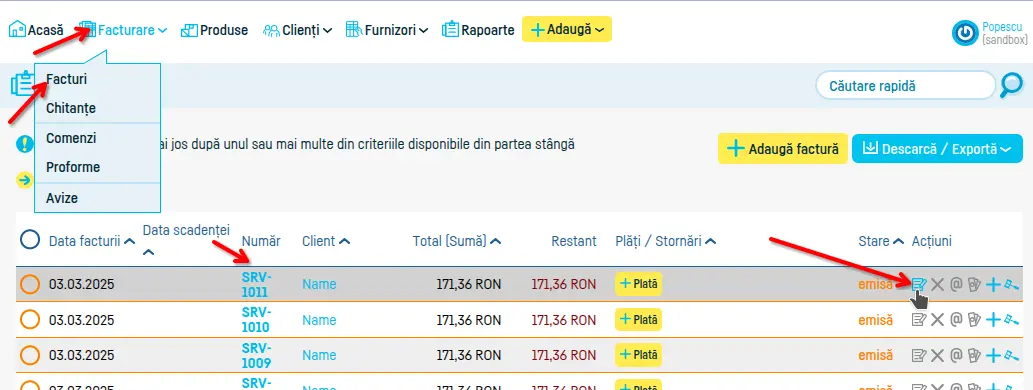Image resolution: width=1033 pixels, height=390 pixels.
Task: Select the SRV-1011 invoice row circle
Action: (30, 285)
